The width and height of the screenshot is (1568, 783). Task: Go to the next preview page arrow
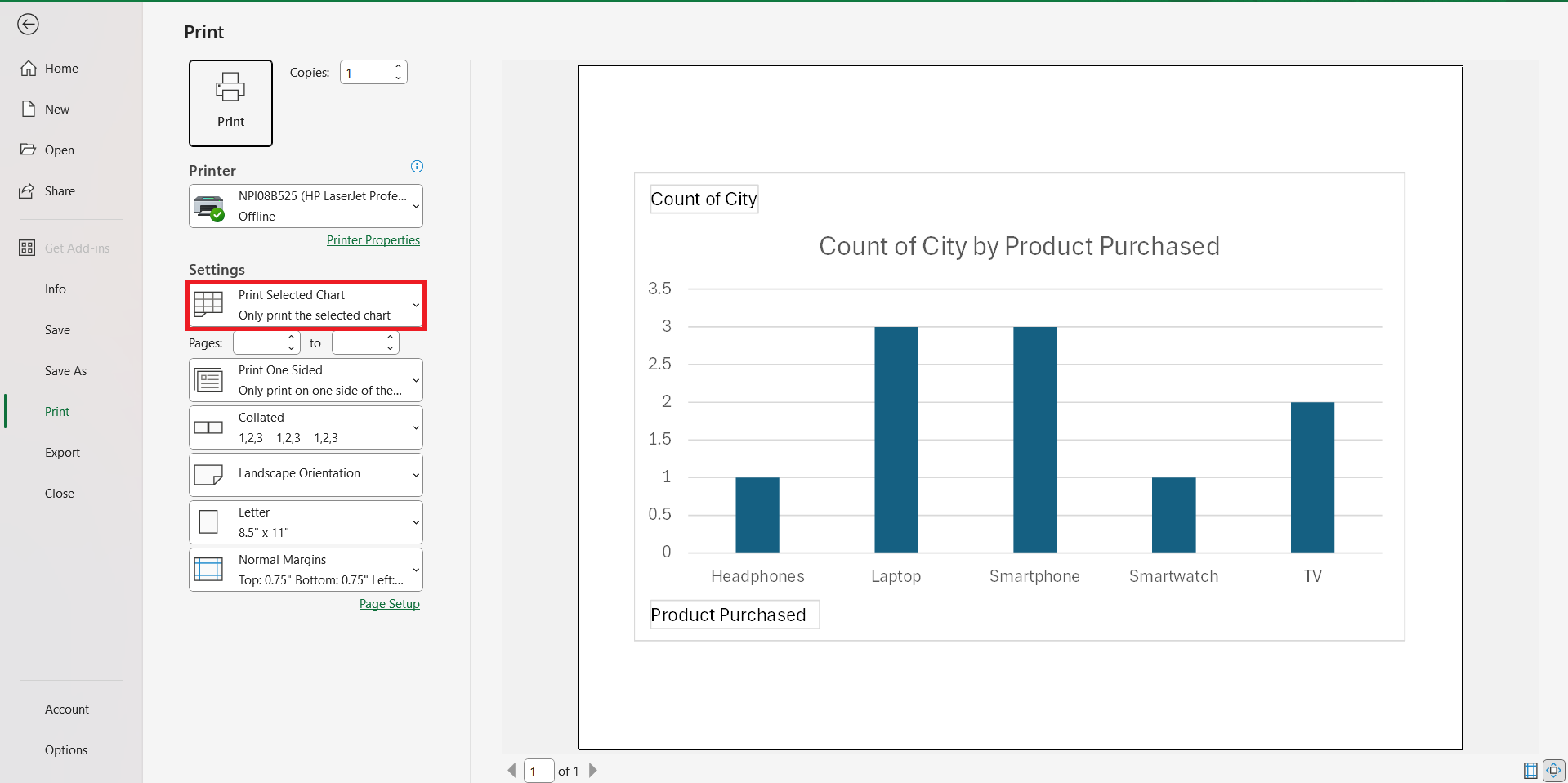593,770
